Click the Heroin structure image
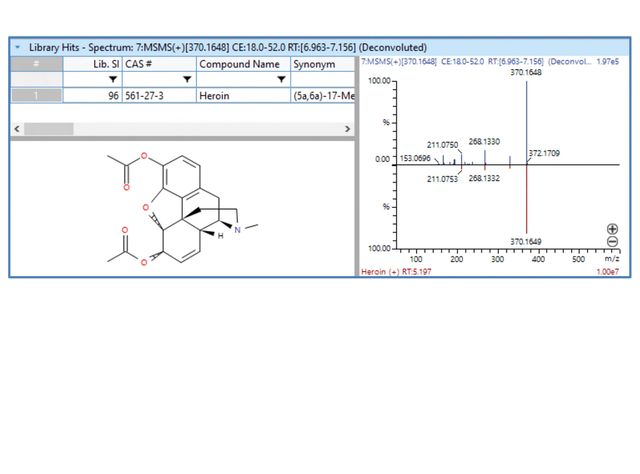 pyautogui.click(x=182, y=209)
